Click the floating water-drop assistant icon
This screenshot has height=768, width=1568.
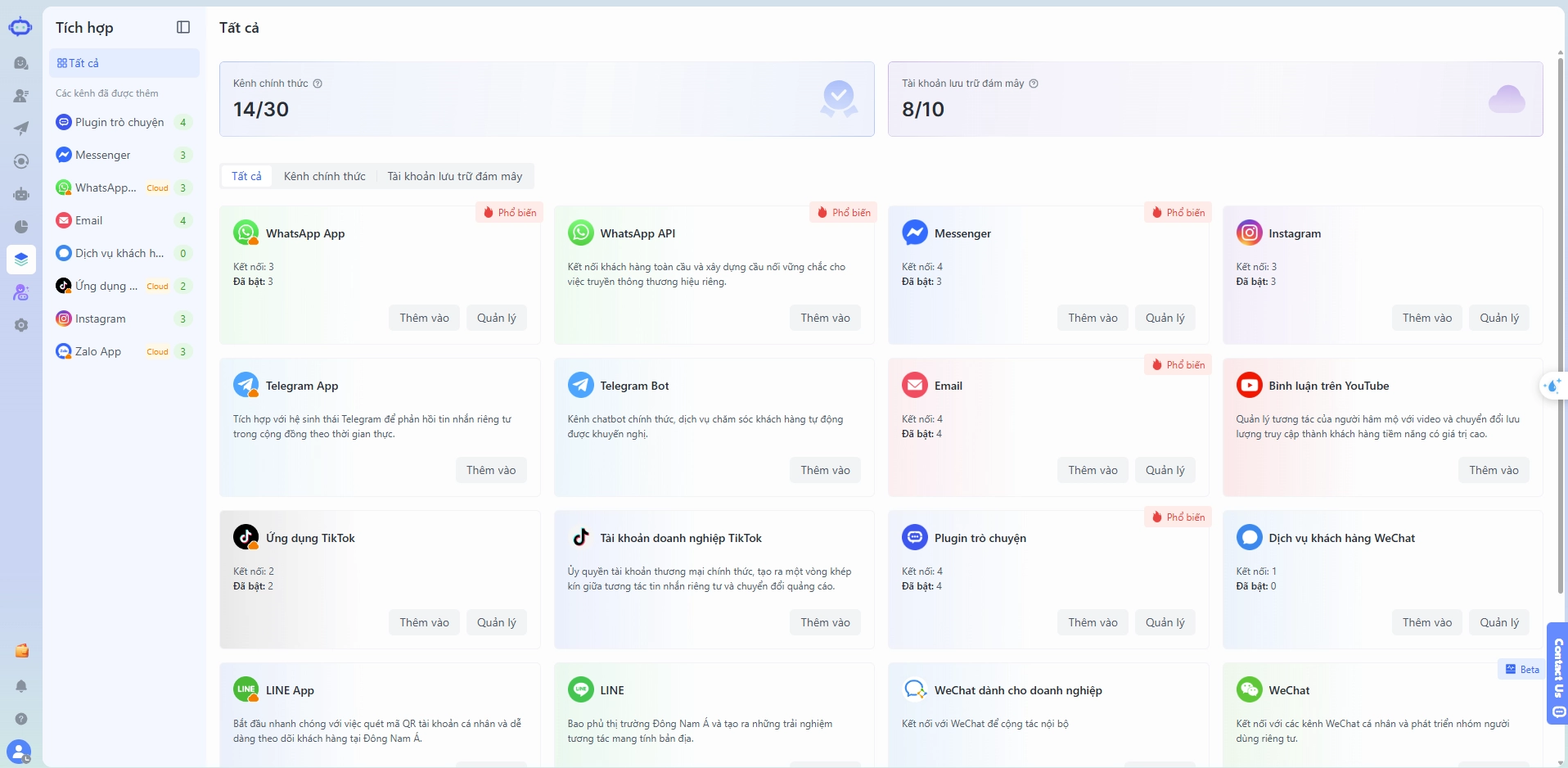pyautogui.click(x=1552, y=386)
